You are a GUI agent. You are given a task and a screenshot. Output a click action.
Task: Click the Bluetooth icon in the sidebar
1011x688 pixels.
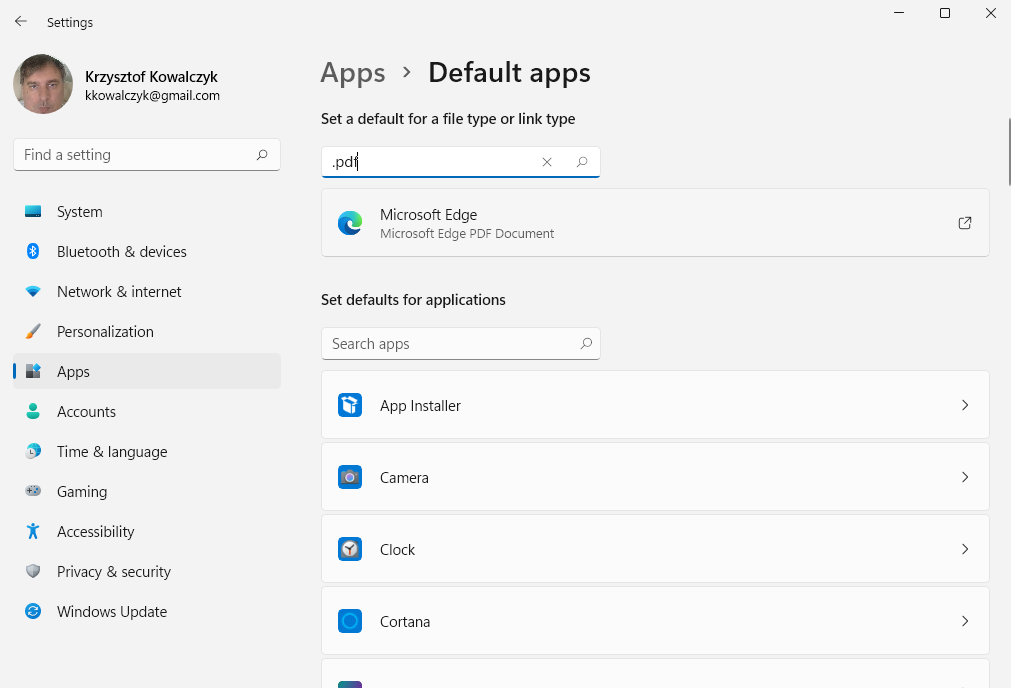[33, 251]
